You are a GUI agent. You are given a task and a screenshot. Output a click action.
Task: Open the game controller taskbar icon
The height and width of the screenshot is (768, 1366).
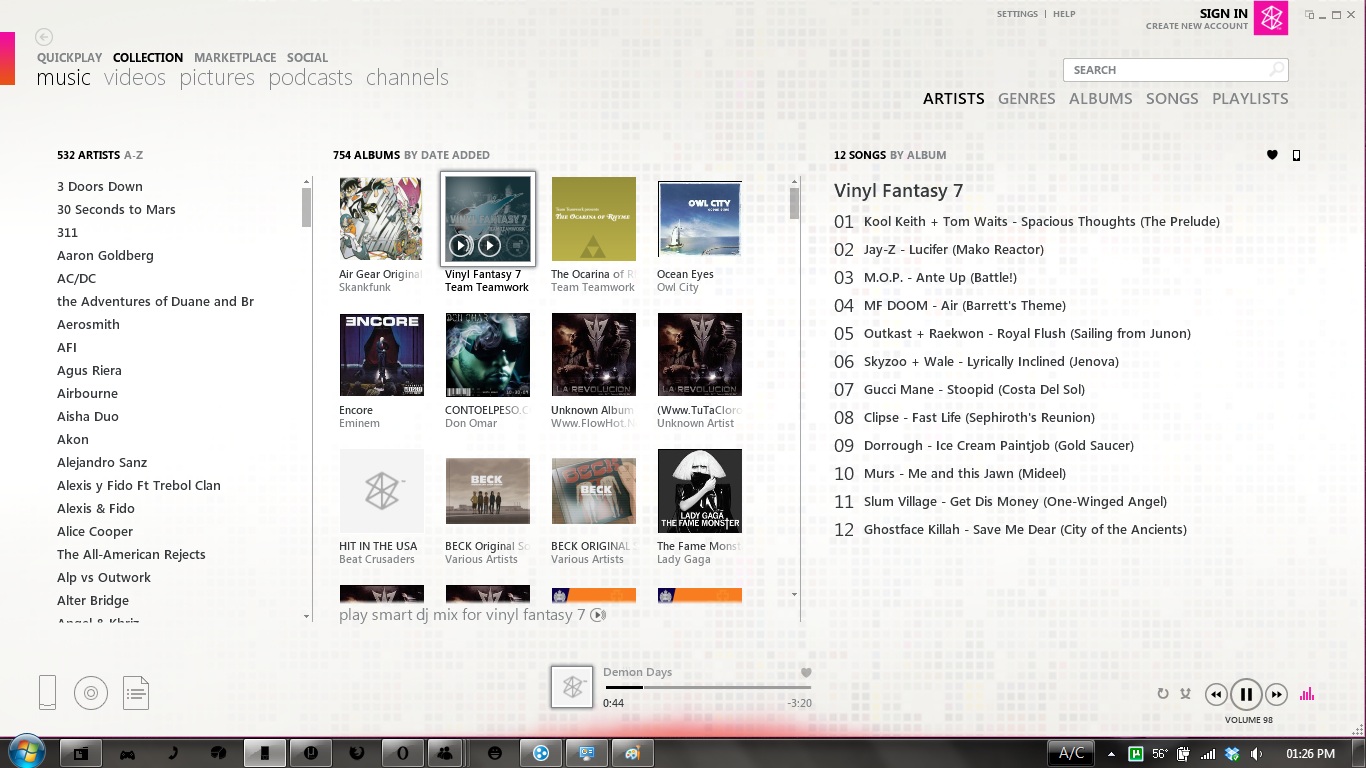(x=127, y=753)
